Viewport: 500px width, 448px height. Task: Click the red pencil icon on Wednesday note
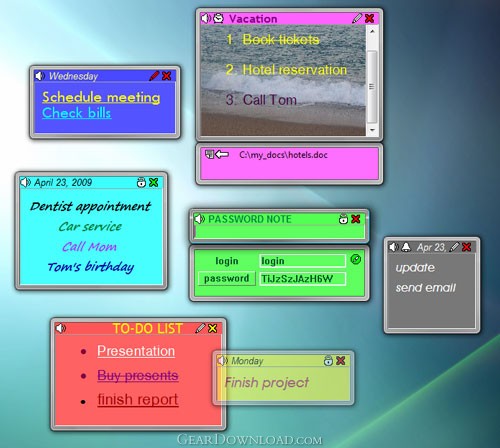[x=154, y=76]
